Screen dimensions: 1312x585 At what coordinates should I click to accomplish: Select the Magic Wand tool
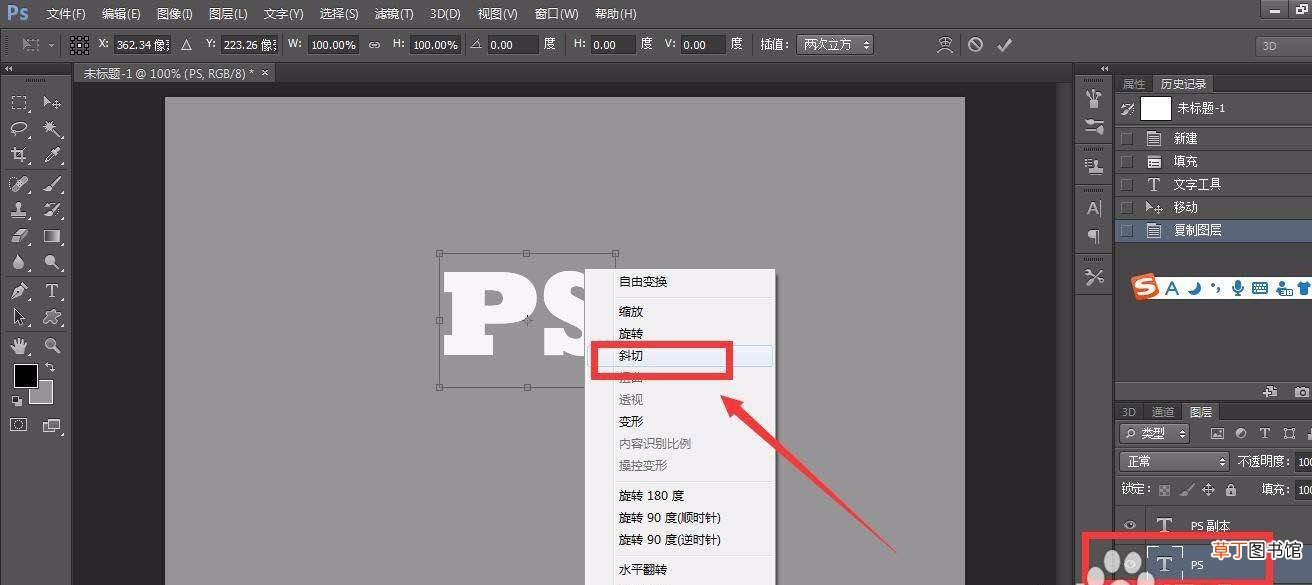(x=52, y=129)
